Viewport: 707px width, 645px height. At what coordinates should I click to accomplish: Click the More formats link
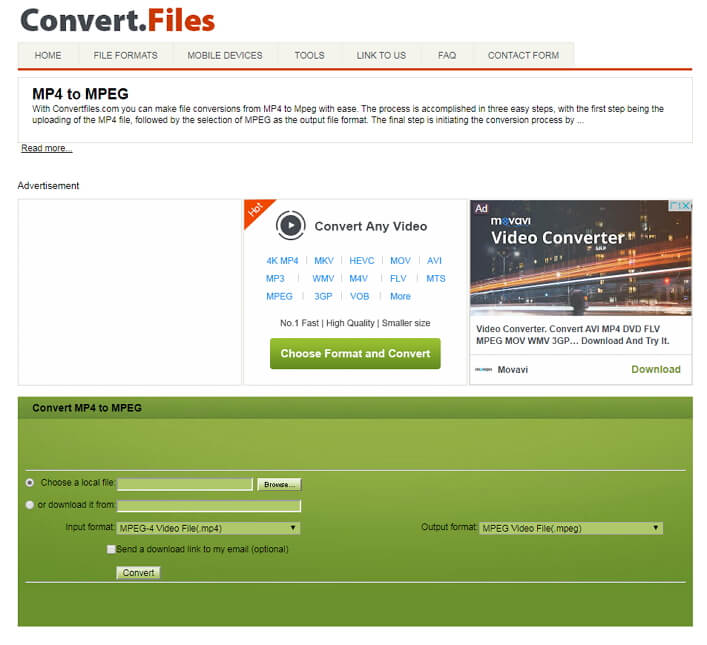(x=400, y=296)
